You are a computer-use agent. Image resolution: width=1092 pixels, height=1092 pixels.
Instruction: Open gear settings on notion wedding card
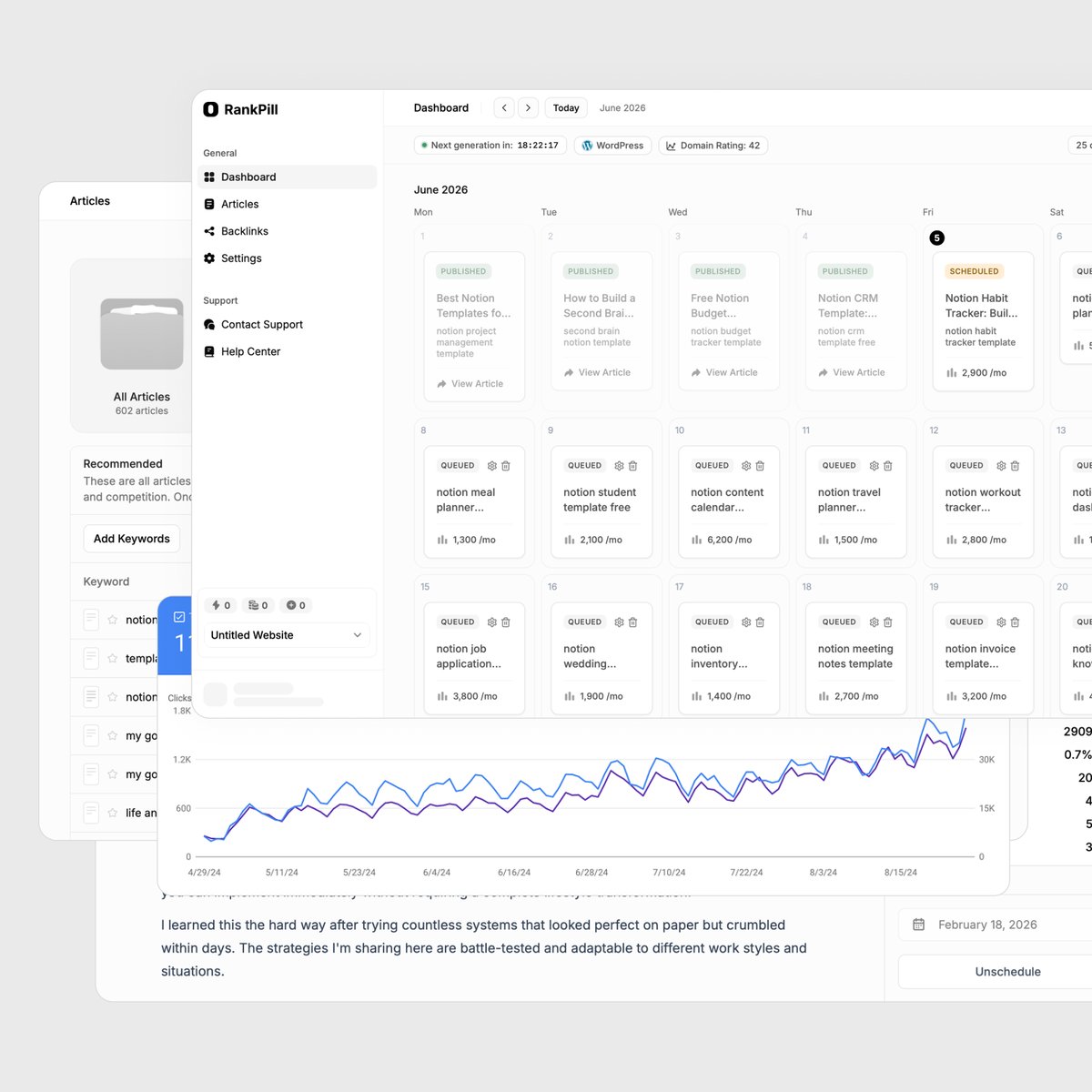620,622
